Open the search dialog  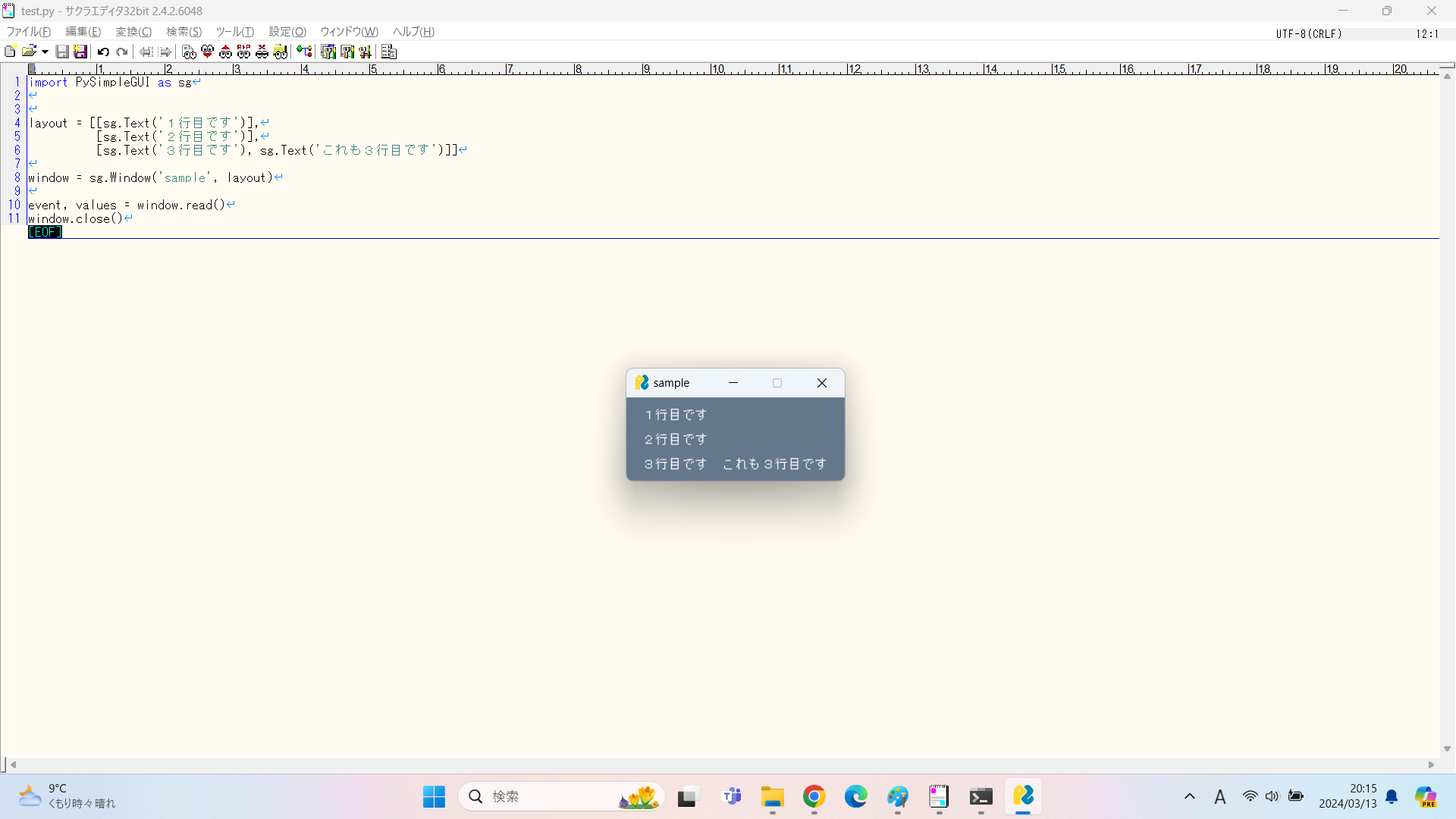coord(189,52)
